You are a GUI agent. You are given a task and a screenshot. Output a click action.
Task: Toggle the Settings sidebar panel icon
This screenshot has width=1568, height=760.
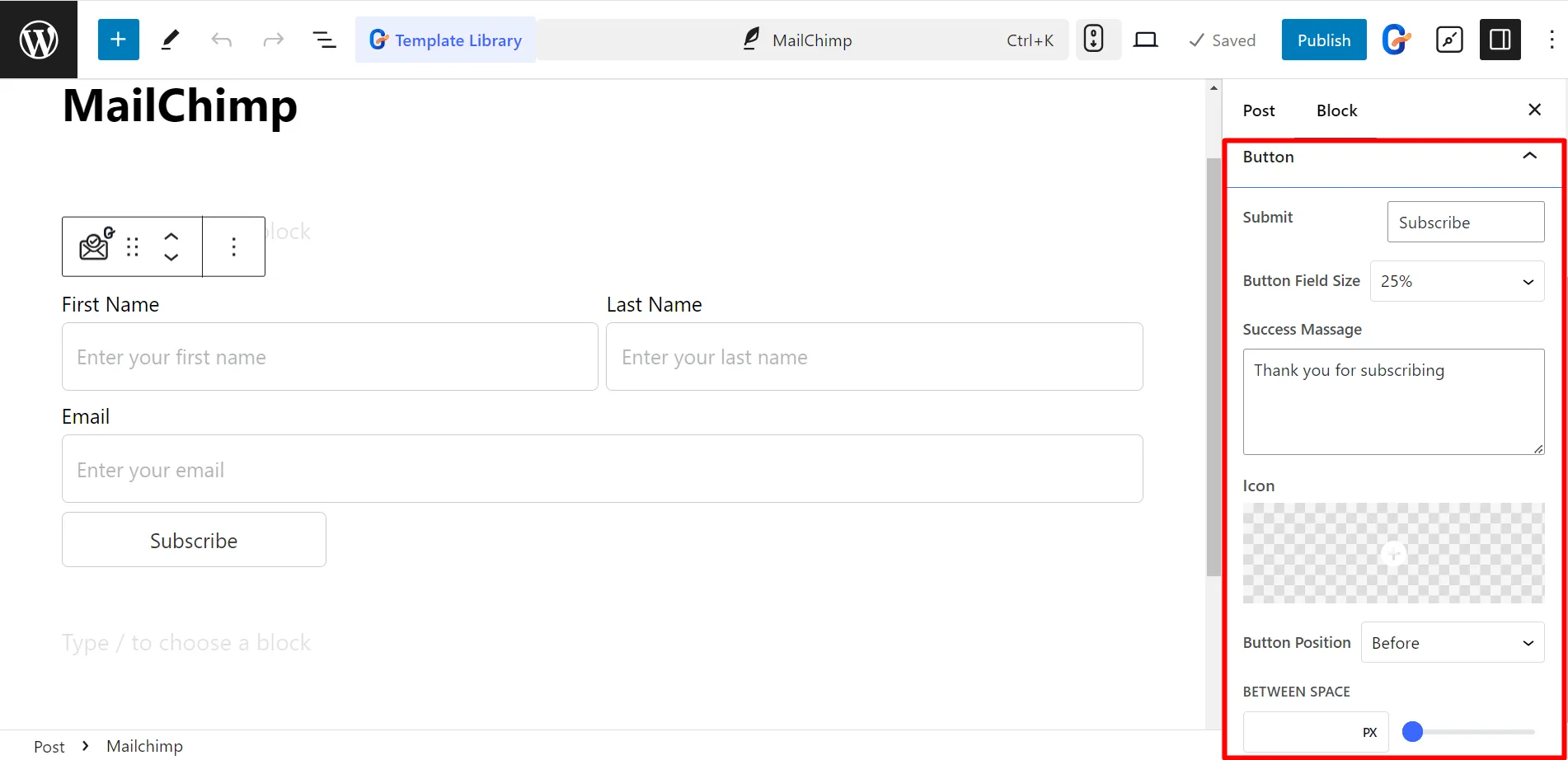(x=1500, y=40)
